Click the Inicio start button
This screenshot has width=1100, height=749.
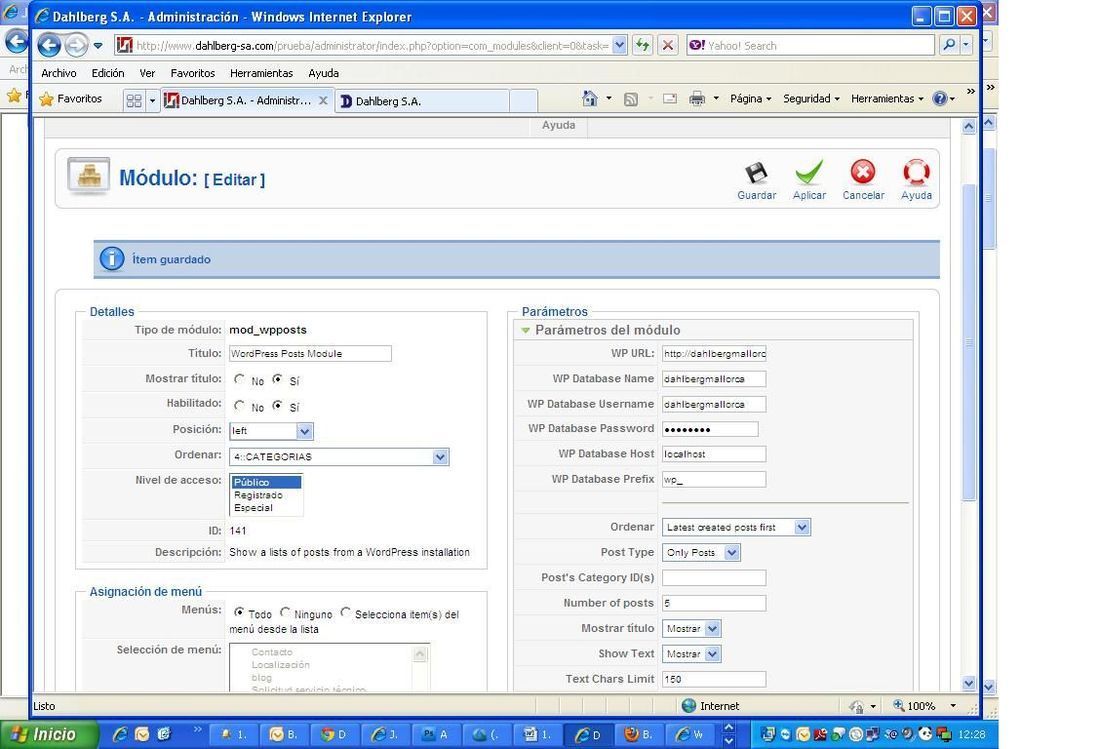48,734
